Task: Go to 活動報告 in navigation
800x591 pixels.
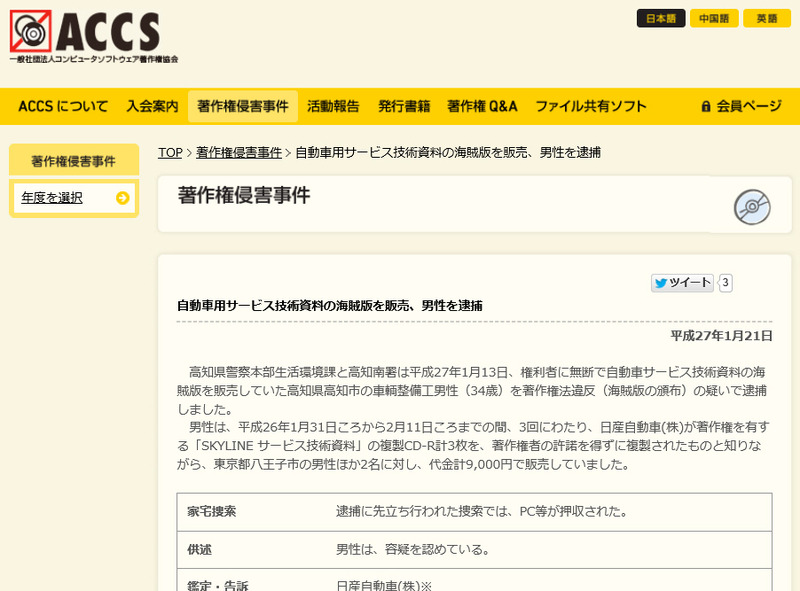Action: [x=333, y=106]
